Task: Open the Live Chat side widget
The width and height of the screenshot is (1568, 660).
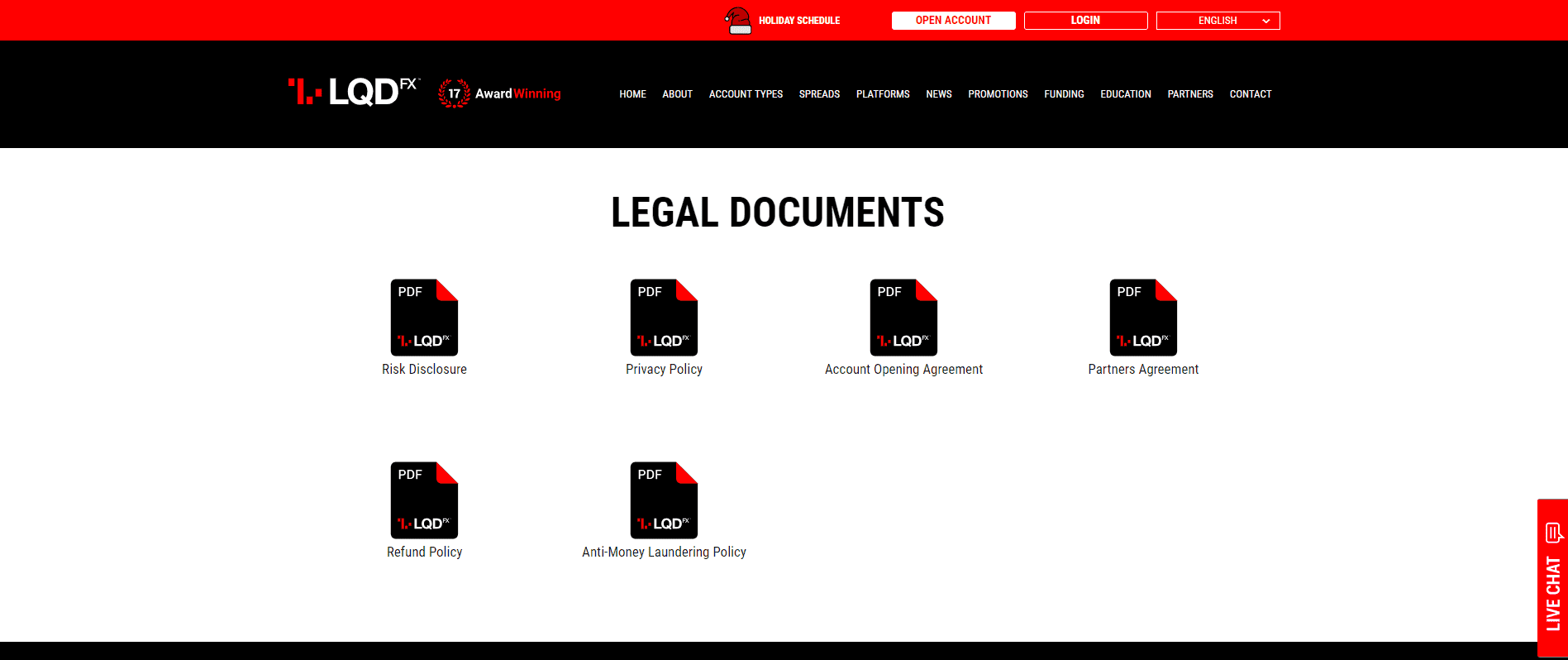Action: tap(1552, 578)
